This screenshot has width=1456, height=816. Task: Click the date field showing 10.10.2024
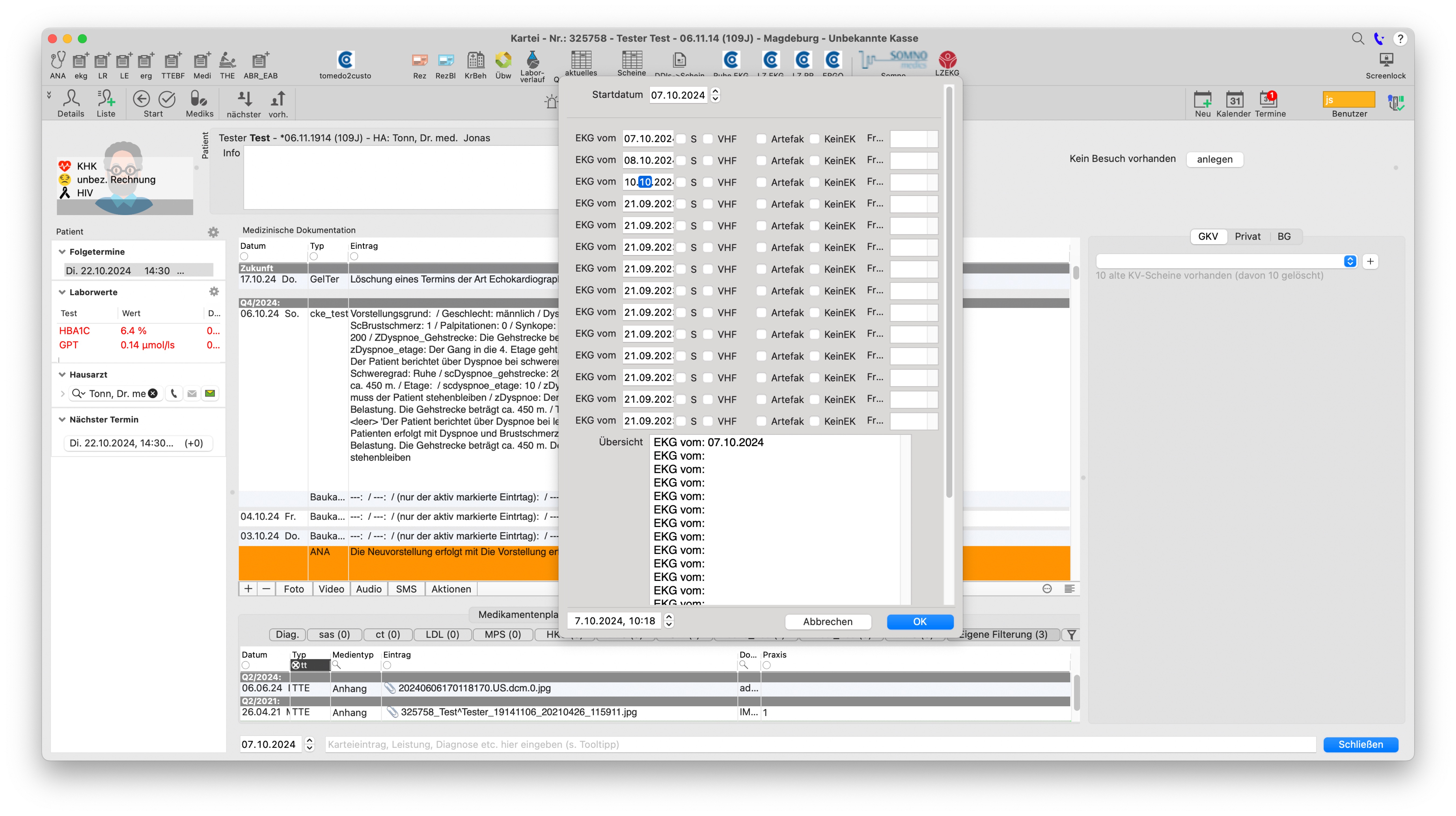coord(648,182)
